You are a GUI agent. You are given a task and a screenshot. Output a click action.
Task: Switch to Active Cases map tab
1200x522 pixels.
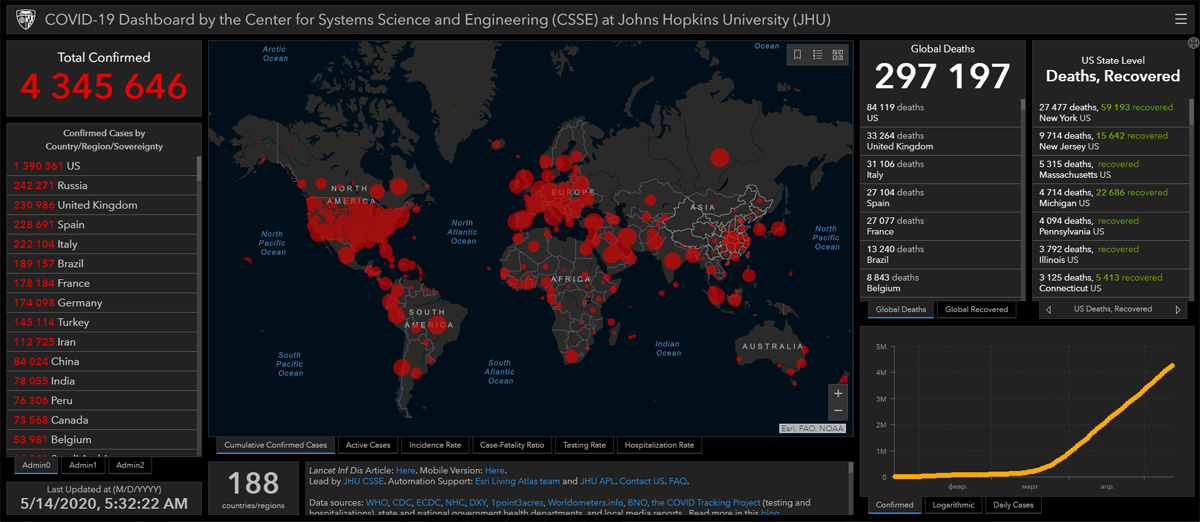[368, 445]
